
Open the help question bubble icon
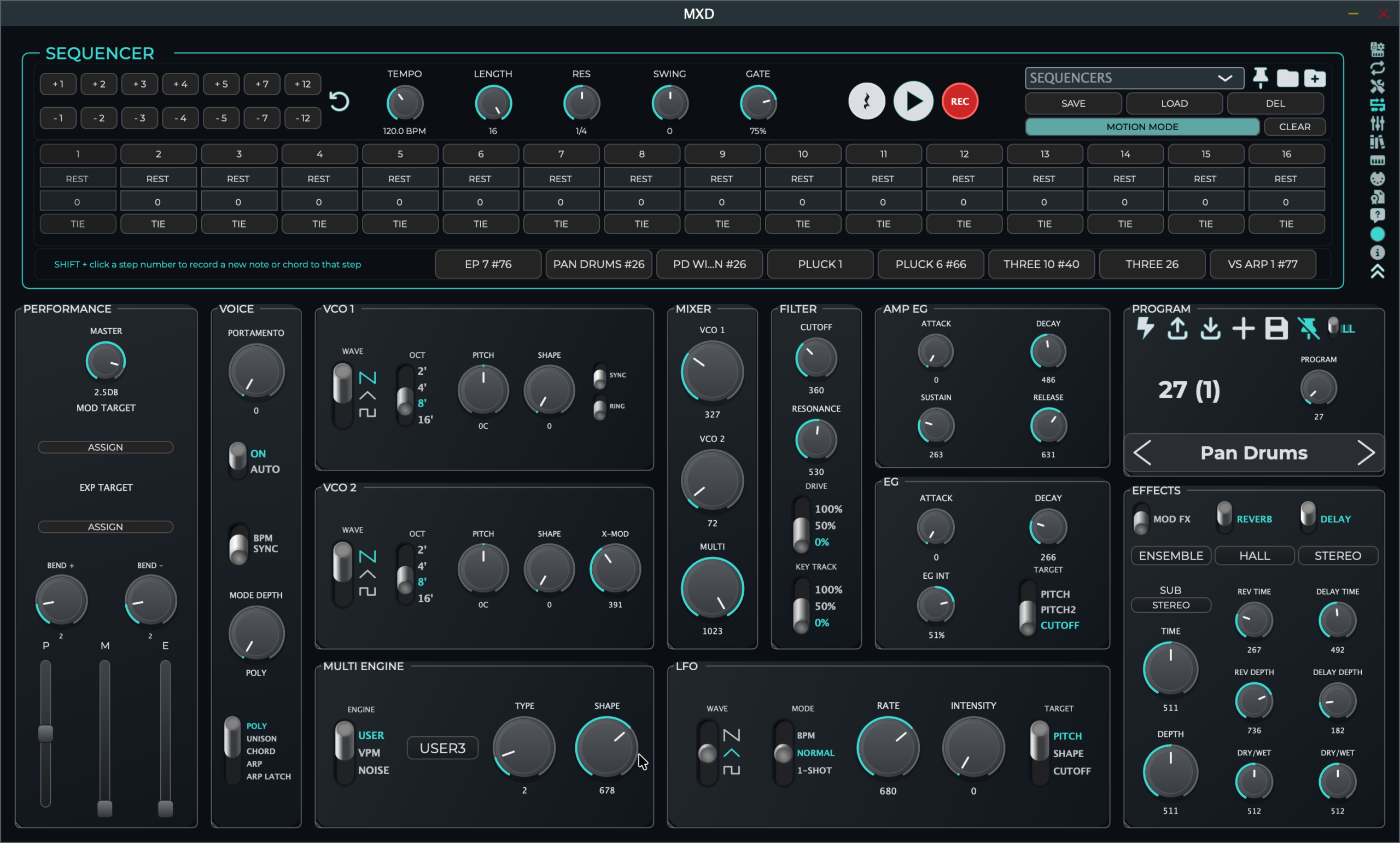point(1376,216)
